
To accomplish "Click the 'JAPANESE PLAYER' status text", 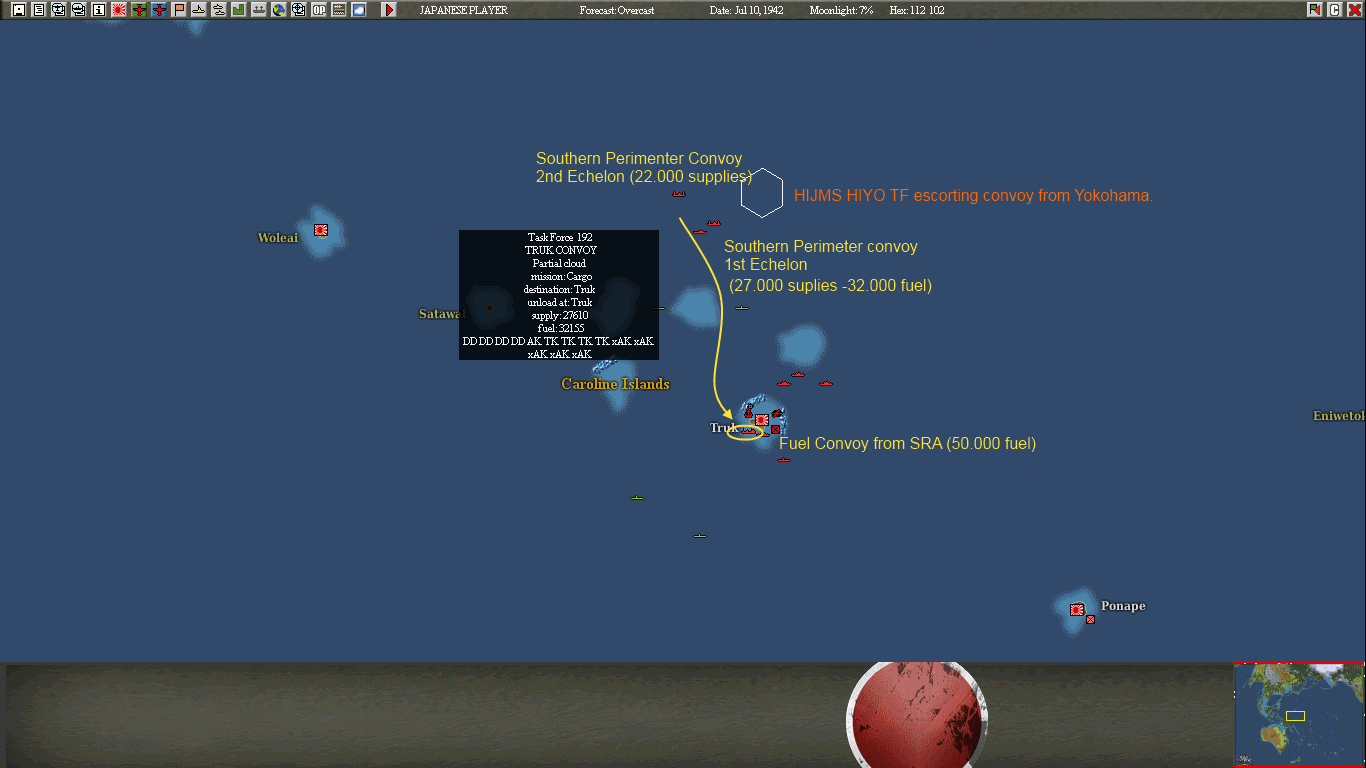I will (x=463, y=10).
